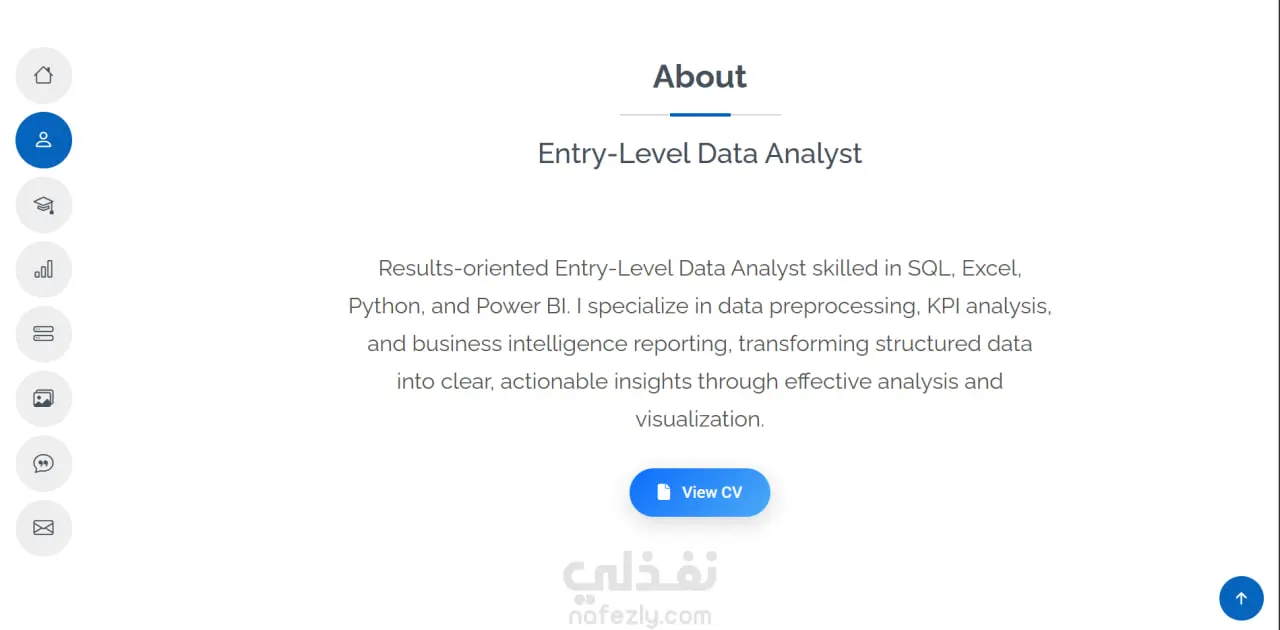Click the scroll-to-top arrow button
1280x630 pixels.
tap(1241, 598)
